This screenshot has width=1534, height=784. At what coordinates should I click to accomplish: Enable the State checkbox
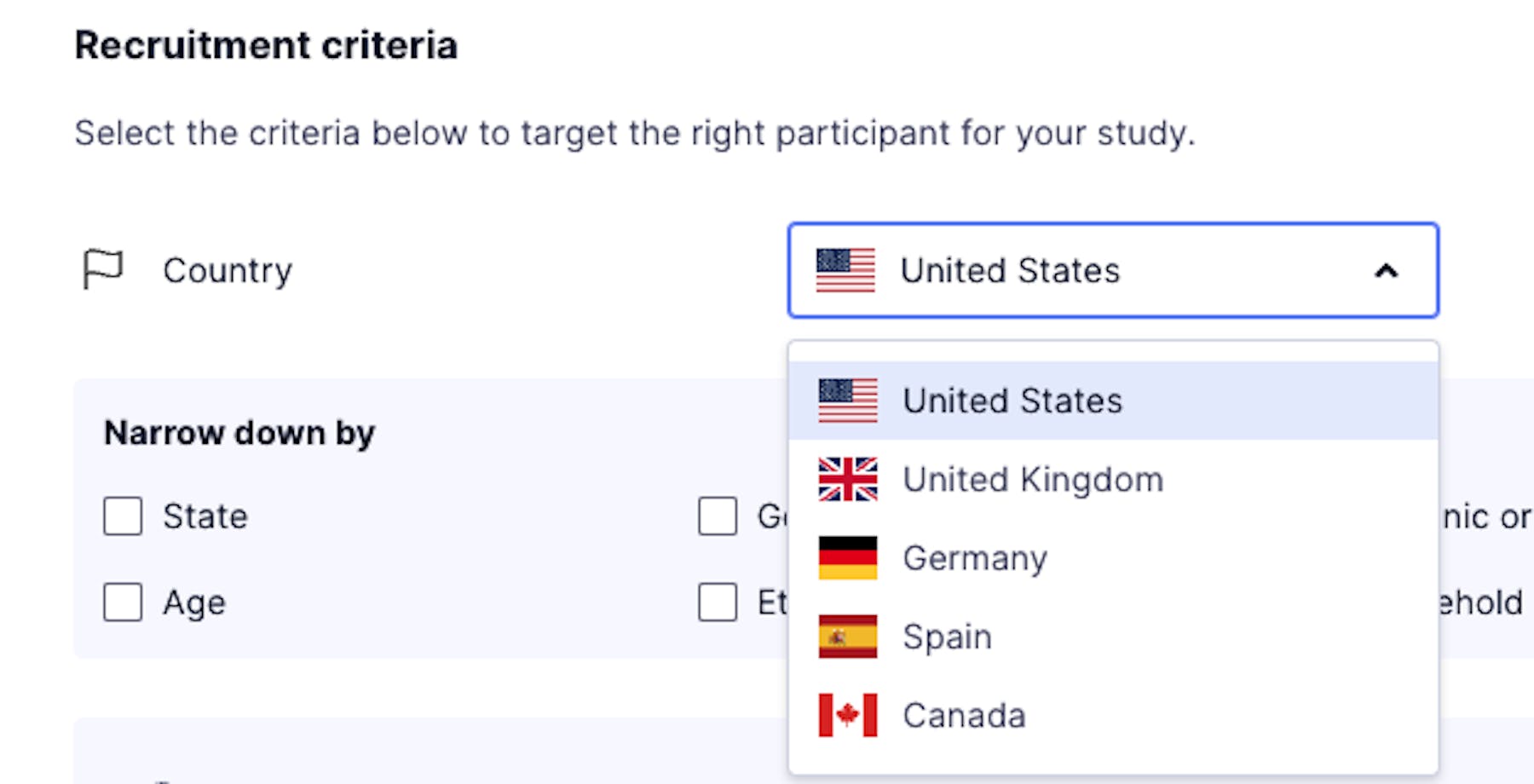pos(123,516)
